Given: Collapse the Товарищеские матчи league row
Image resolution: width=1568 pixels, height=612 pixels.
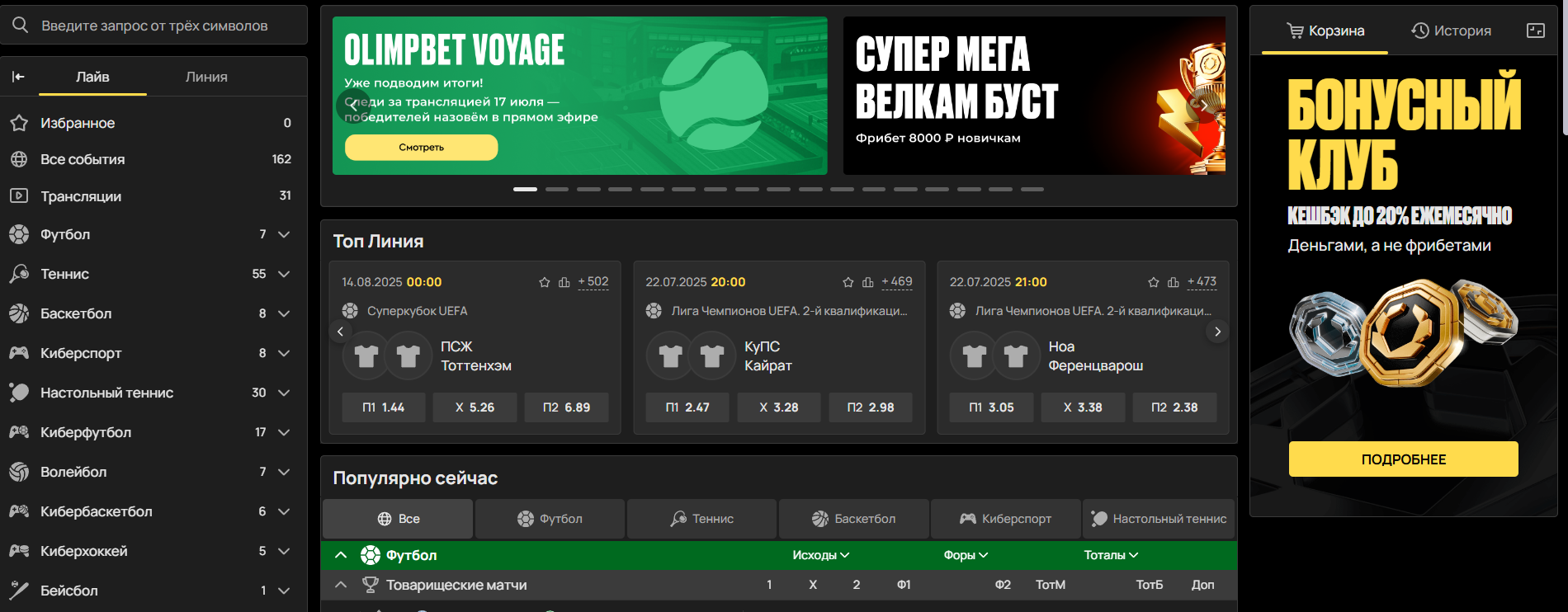Looking at the screenshot, I should click(341, 585).
